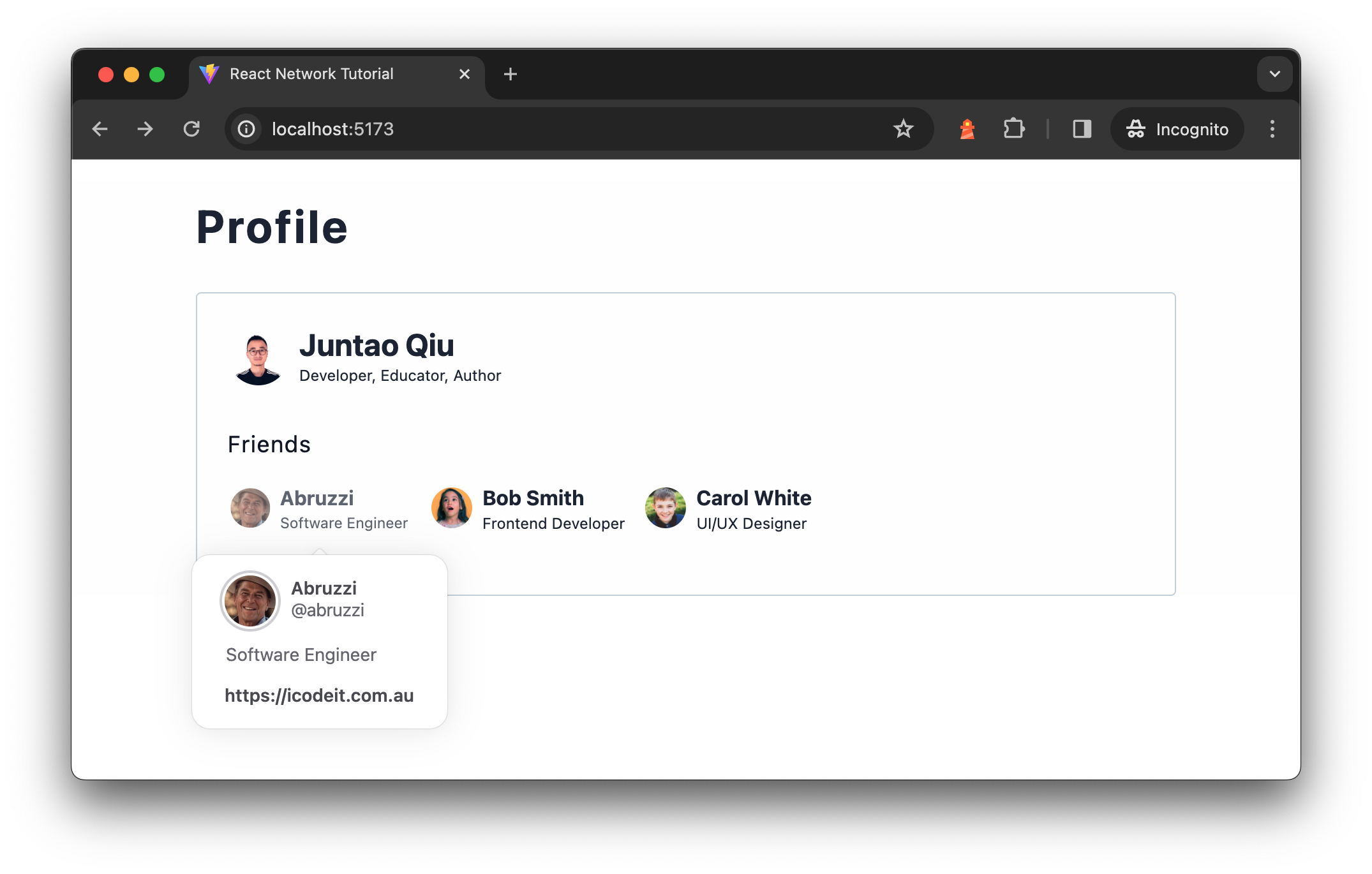Click the downward chevron on the window

1274,74
